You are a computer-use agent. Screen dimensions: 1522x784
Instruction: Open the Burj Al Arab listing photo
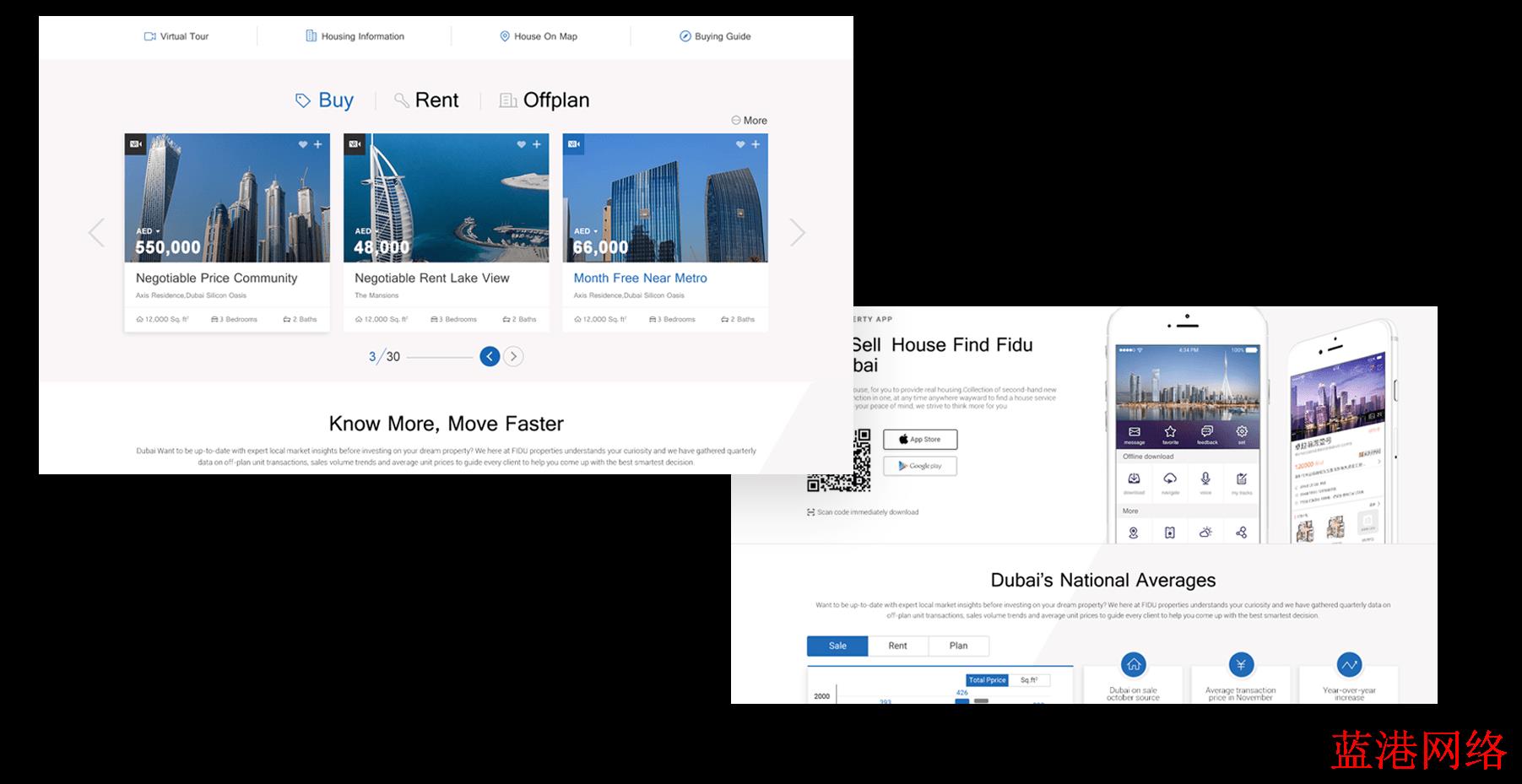tap(447, 197)
